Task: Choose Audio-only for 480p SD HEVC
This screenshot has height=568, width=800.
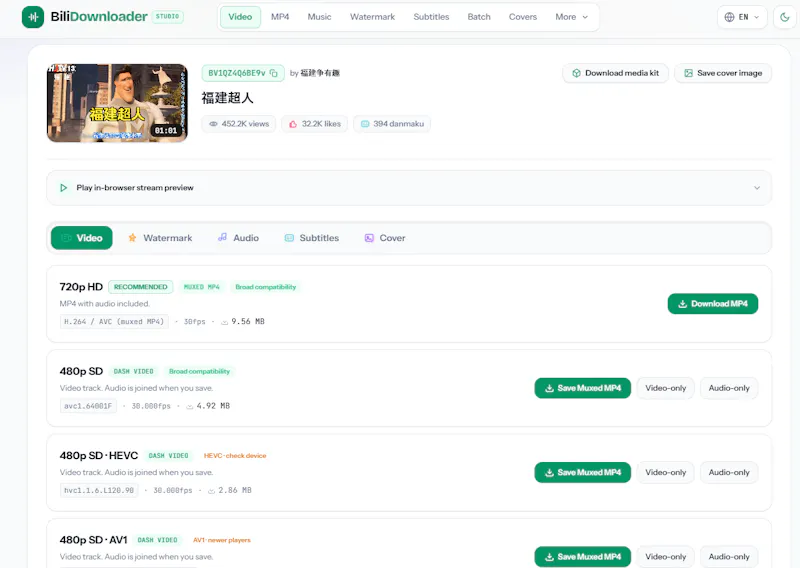Action: (x=729, y=473)
